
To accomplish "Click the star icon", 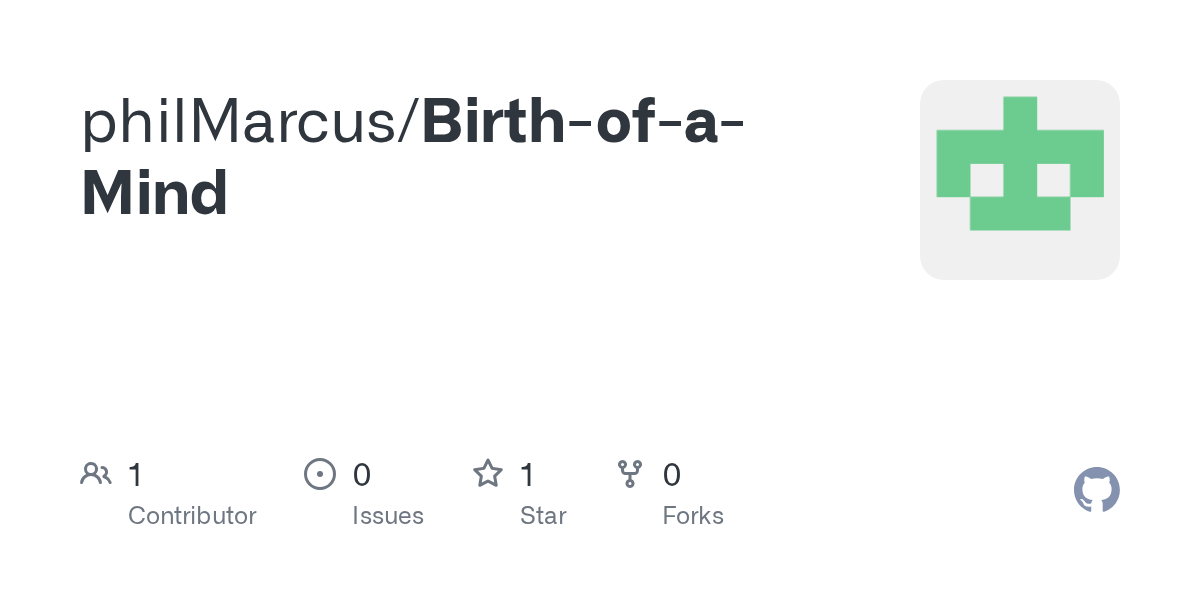I will click(x=487, y=474).
